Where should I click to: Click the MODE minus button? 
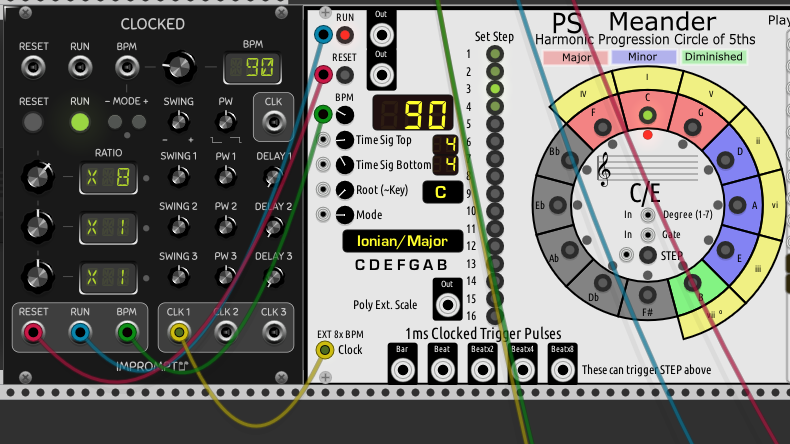(x=114, y=121)
